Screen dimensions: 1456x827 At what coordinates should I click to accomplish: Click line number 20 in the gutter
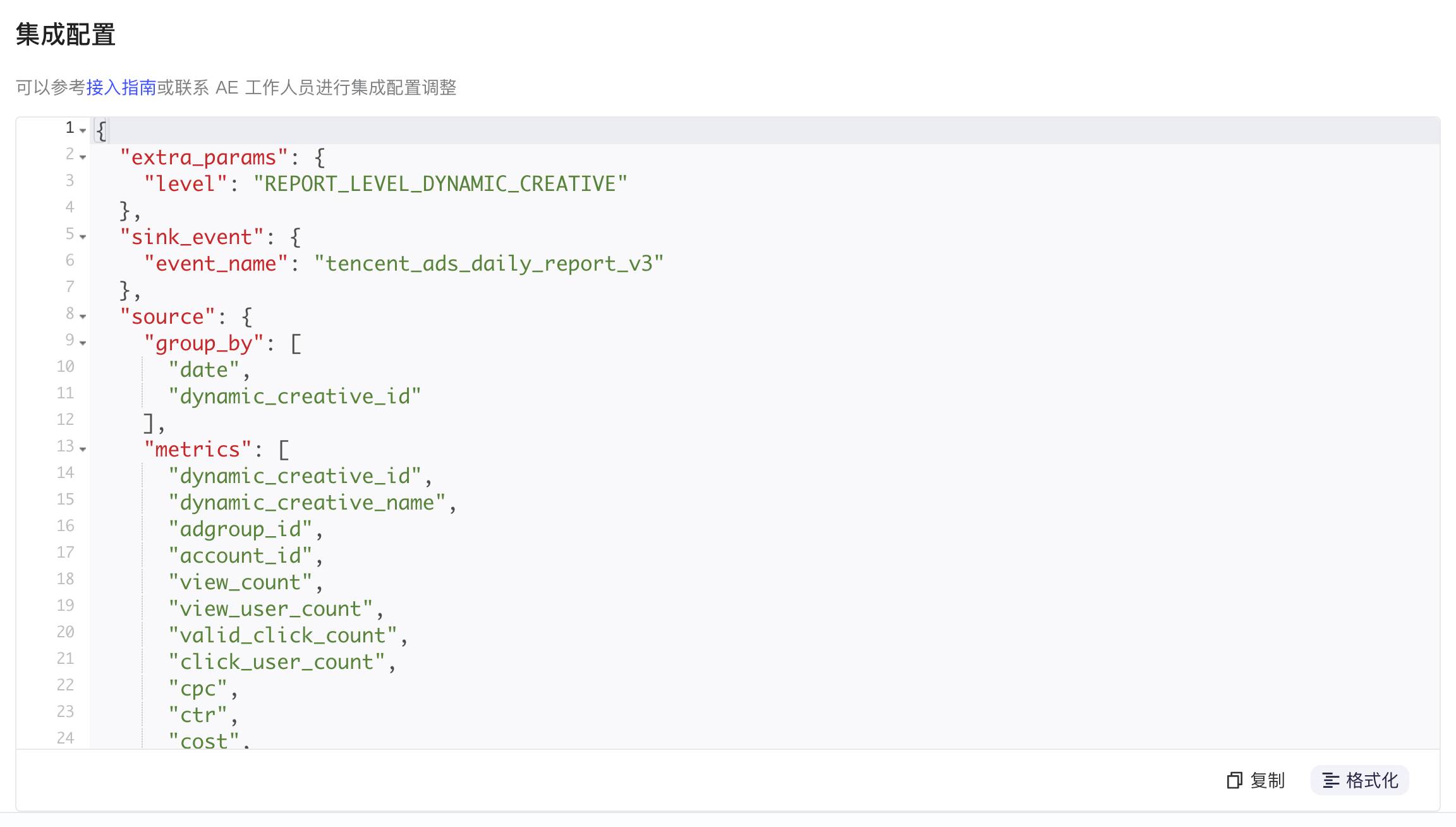click(65, 632)
